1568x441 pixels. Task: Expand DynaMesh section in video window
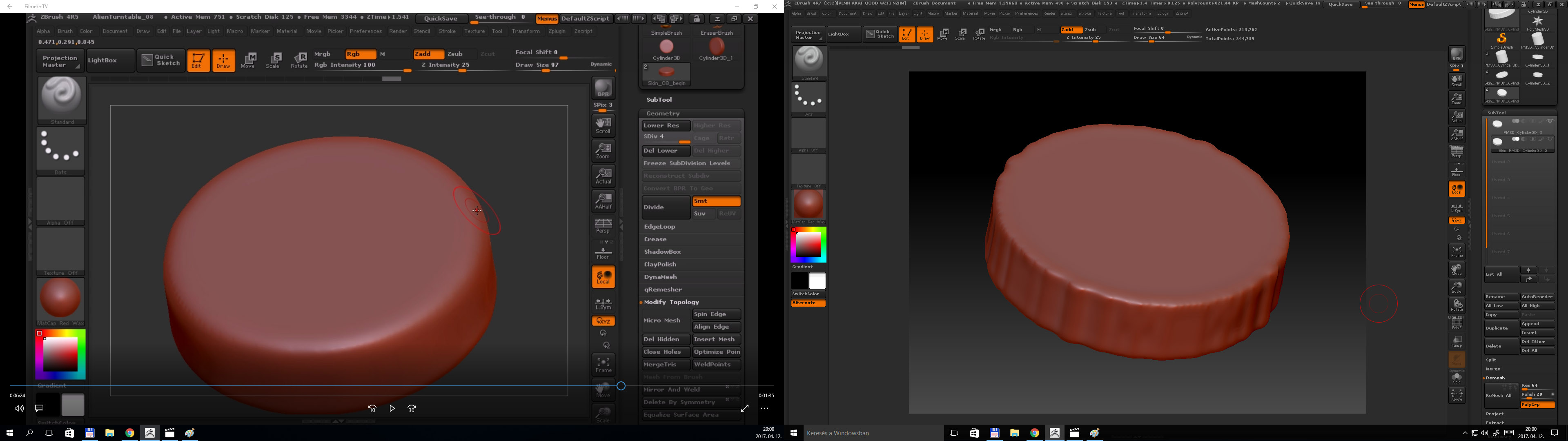660,277
